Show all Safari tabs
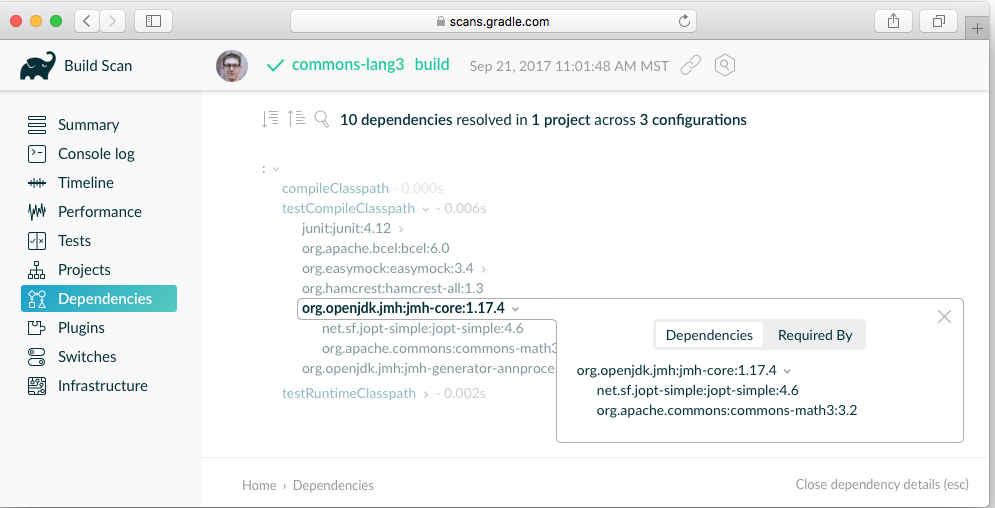The image size is (995, 508). click(x=939, y=21)
